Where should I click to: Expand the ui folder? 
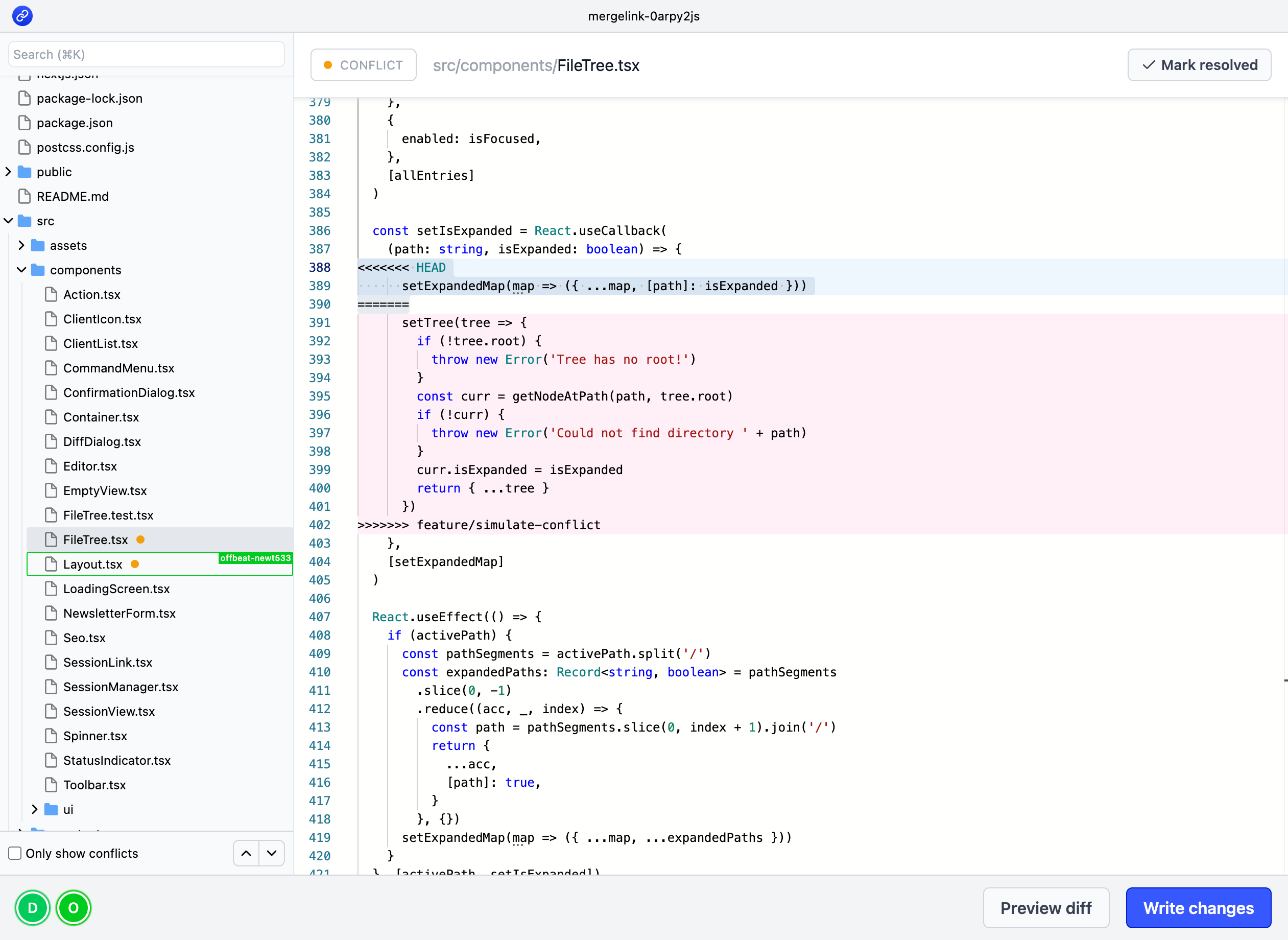tap(35, 809)
